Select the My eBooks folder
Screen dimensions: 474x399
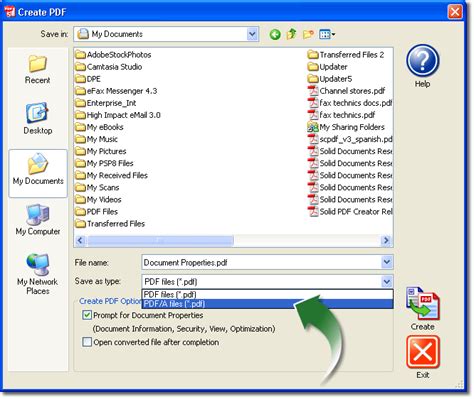[x=99, y=127]
